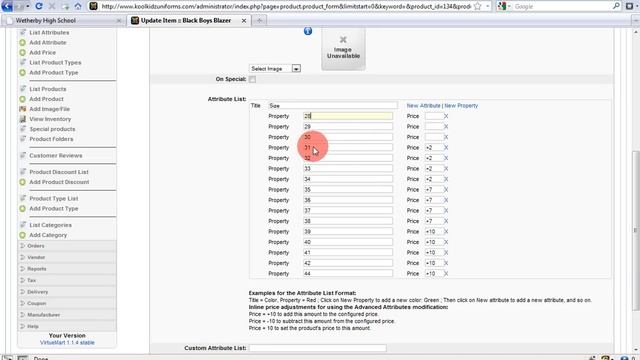640x360 pixels.
Task: Switch to Wetherby High School tab
Action: pos(63,20)
